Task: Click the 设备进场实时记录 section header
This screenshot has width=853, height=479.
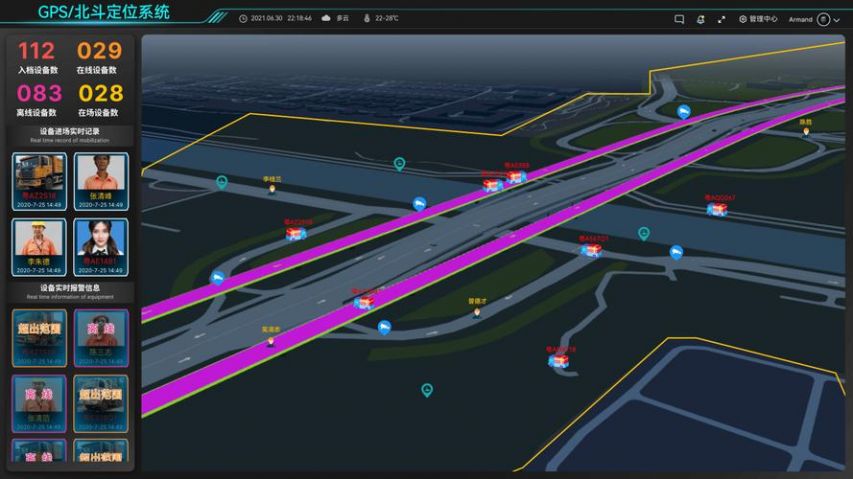Action: click(x=70, y=134)
